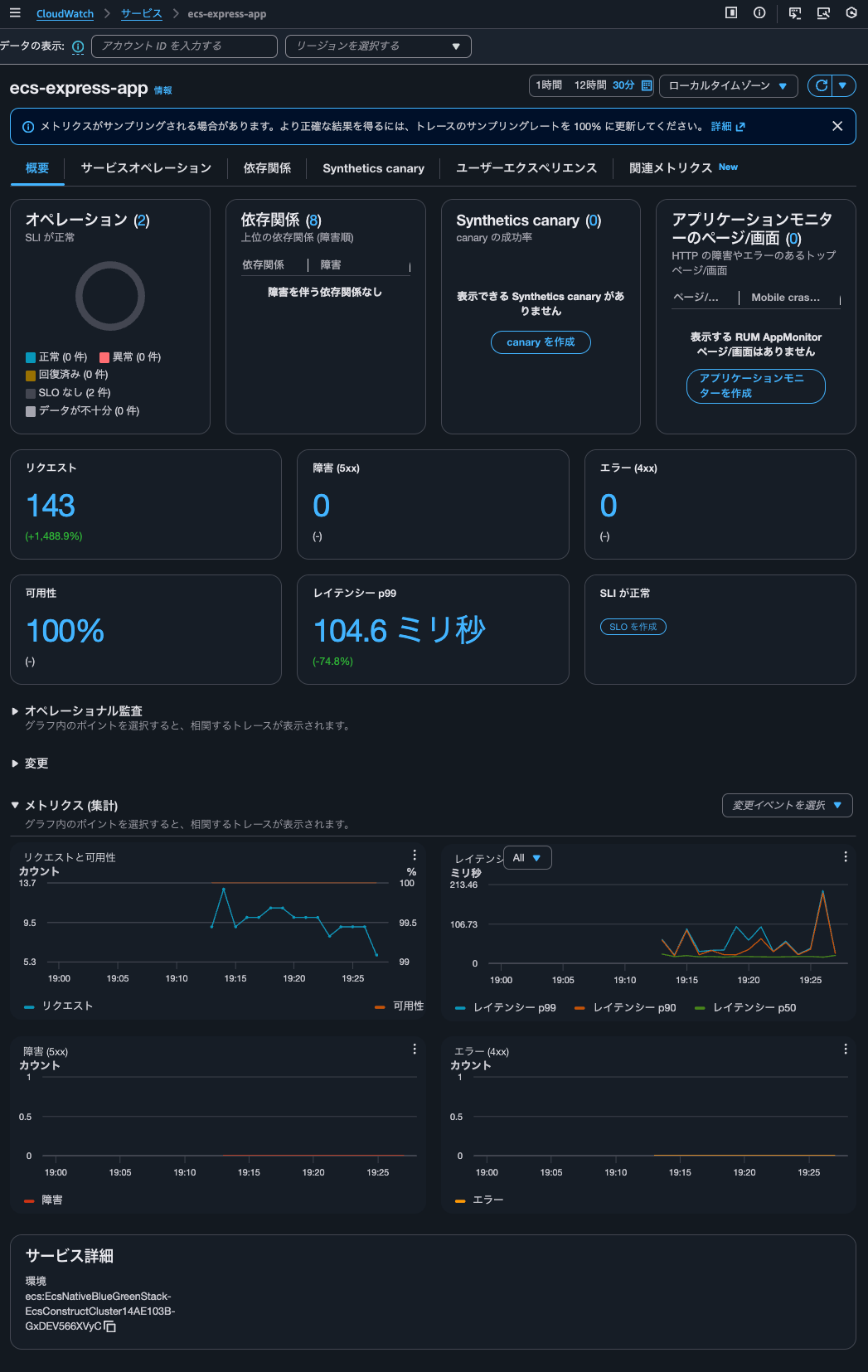868x1372 pixels.
Task: Toggle the リクエスト legend series
Action: [x=58, y=1006]
